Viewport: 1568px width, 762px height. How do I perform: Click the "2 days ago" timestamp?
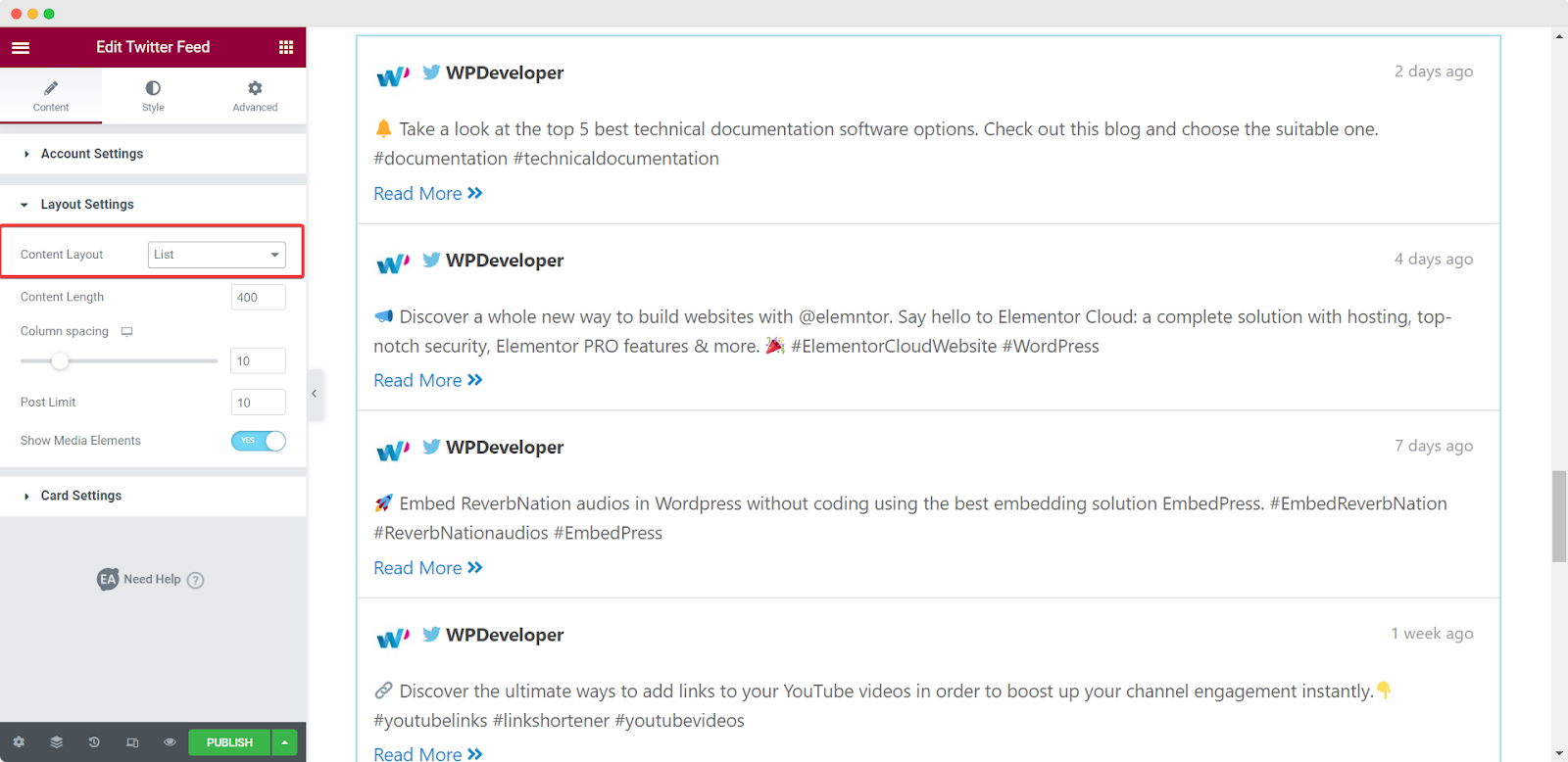pyautogui.click(x=1434, y=71)
